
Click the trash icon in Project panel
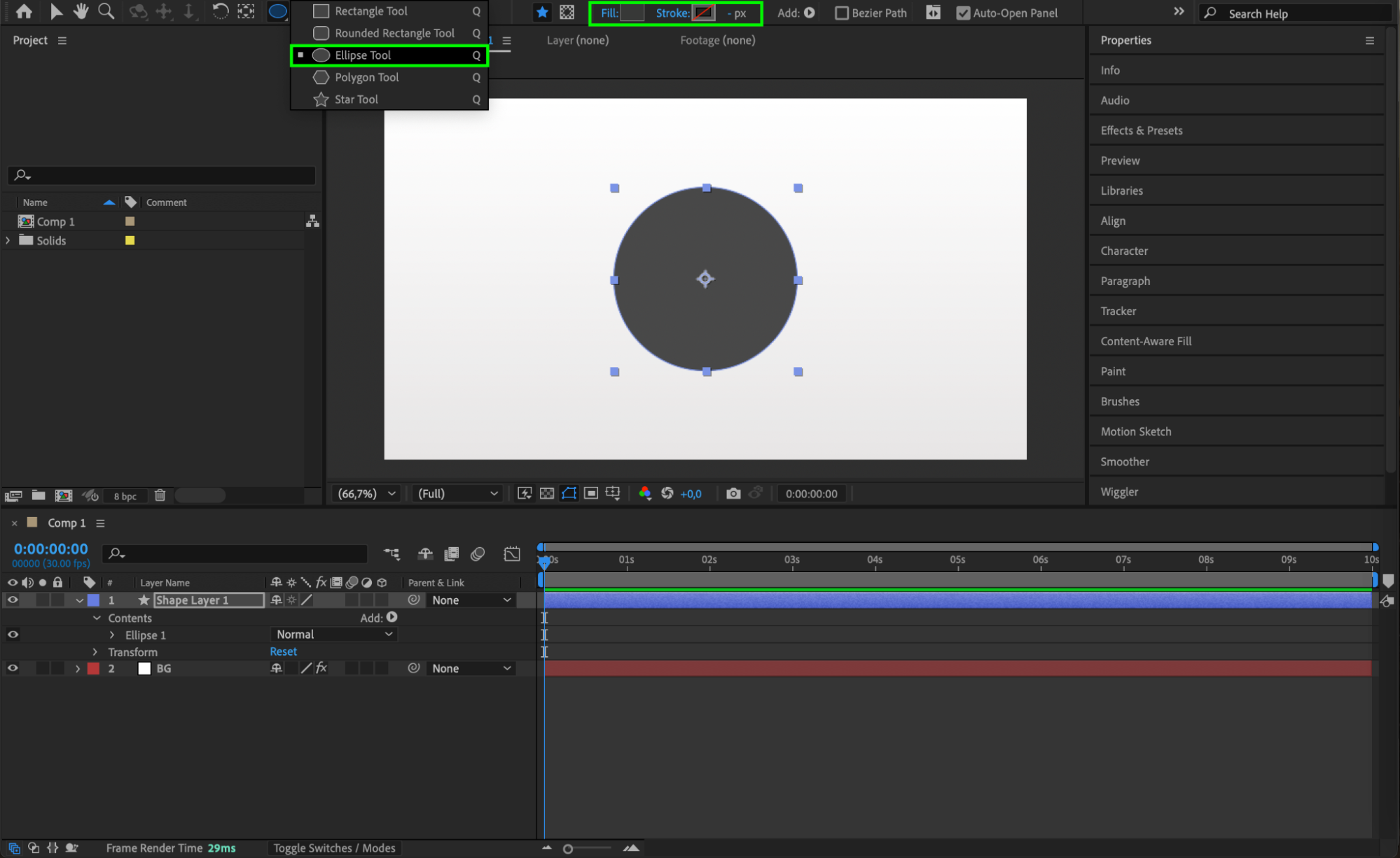pos(160,496)
